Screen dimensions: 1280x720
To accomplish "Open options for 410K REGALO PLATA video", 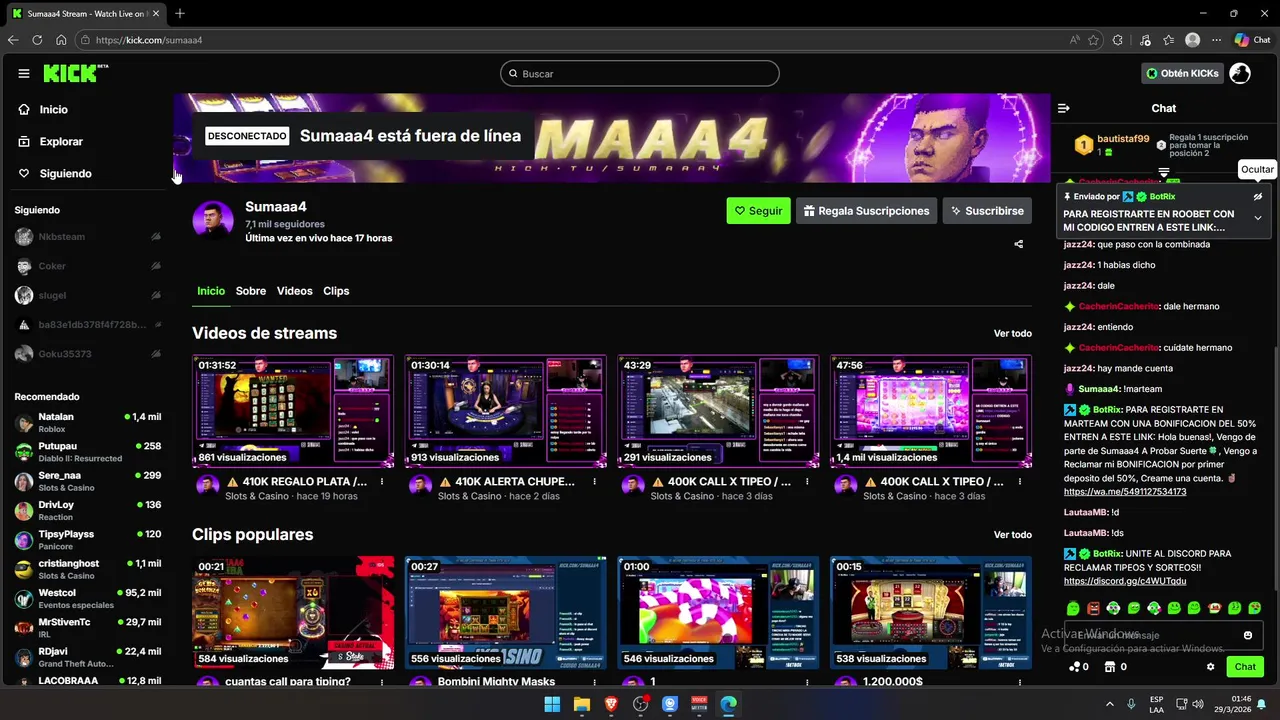I will click(382, 482).
